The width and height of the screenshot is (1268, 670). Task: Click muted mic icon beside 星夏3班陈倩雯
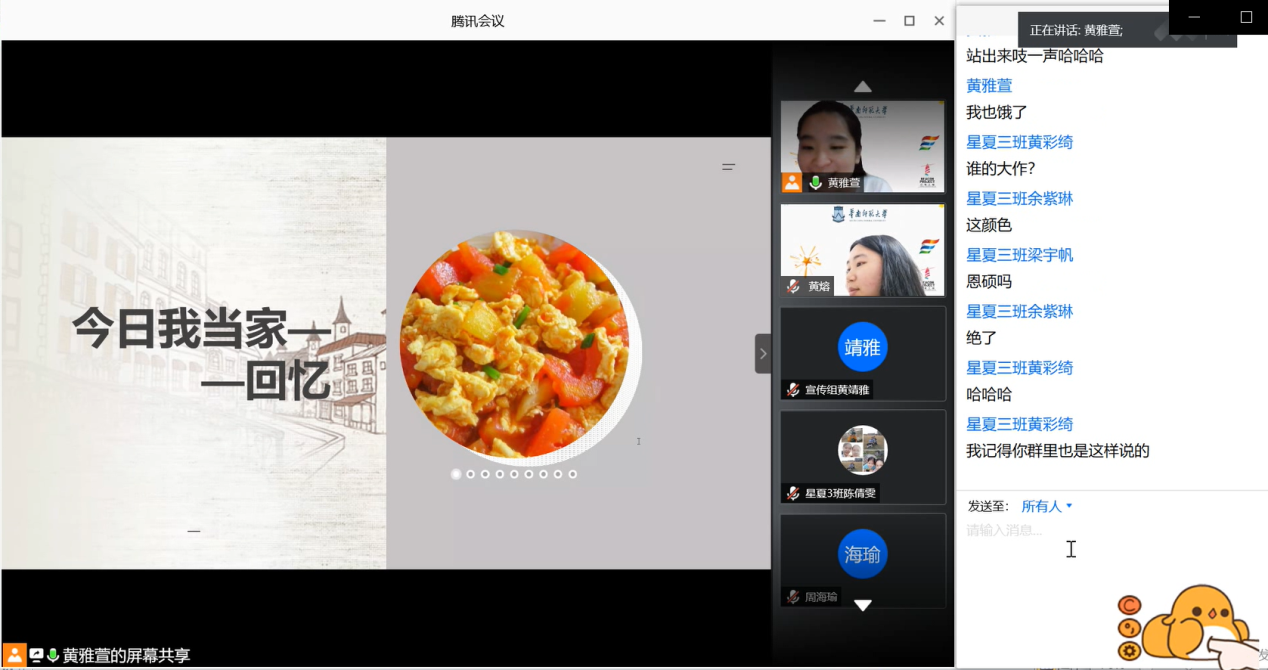pyautogui.click(x=793, y=493)
